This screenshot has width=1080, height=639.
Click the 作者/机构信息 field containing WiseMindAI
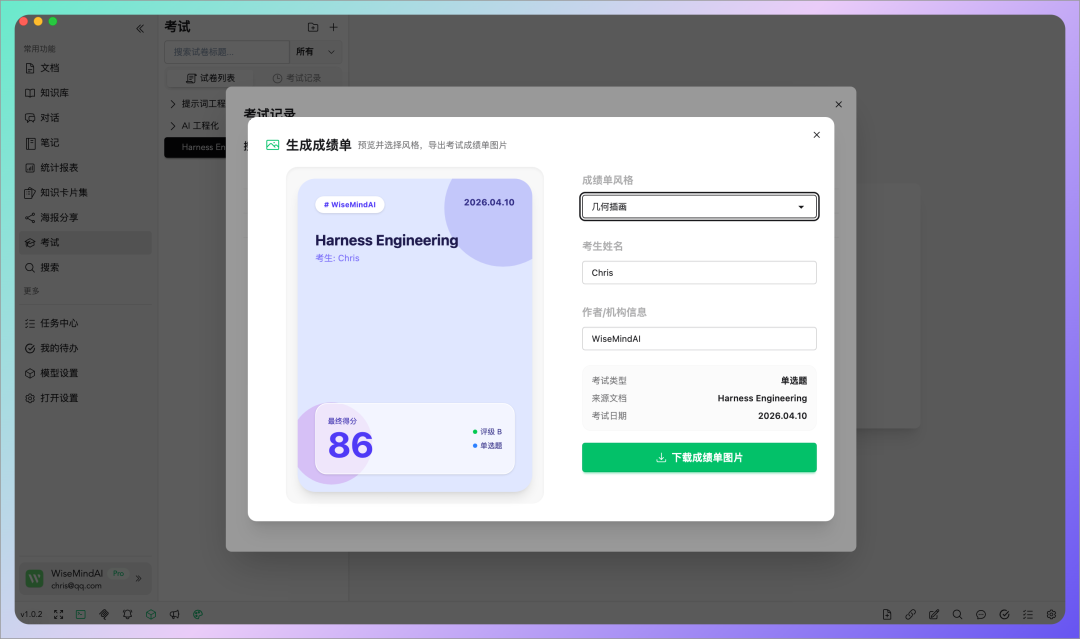coord(699,339)
